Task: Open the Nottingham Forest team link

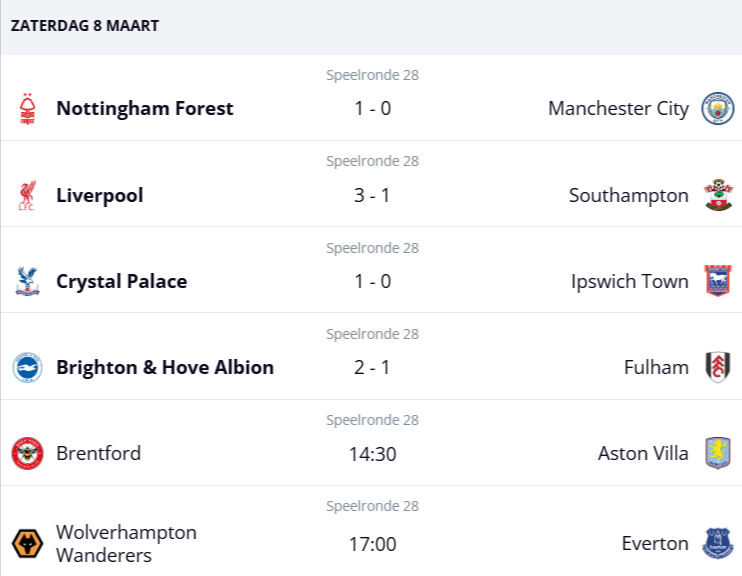Action: tap(145, 108)
